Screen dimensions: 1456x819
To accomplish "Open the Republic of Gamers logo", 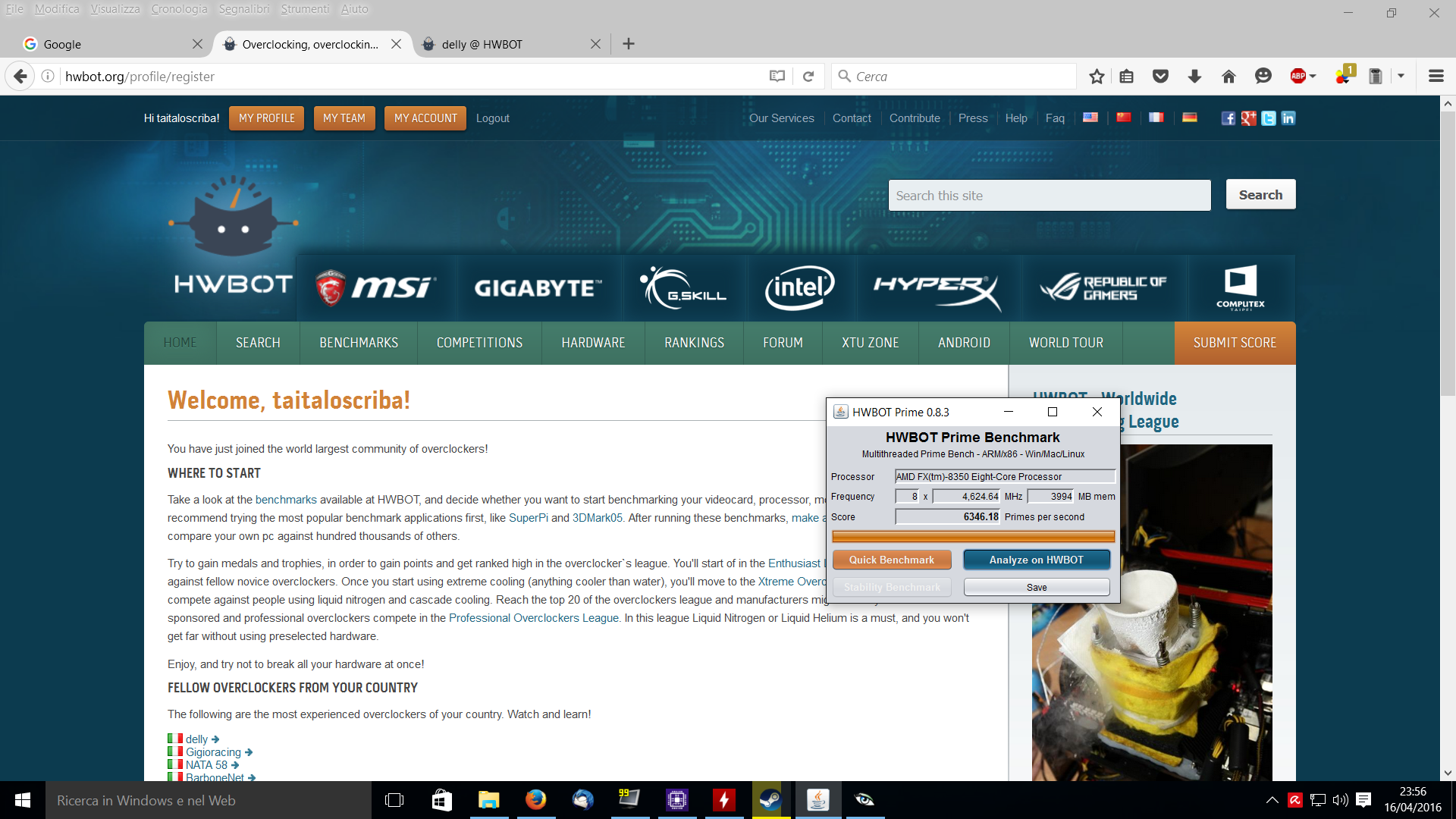I will (x=1103, y=288).
